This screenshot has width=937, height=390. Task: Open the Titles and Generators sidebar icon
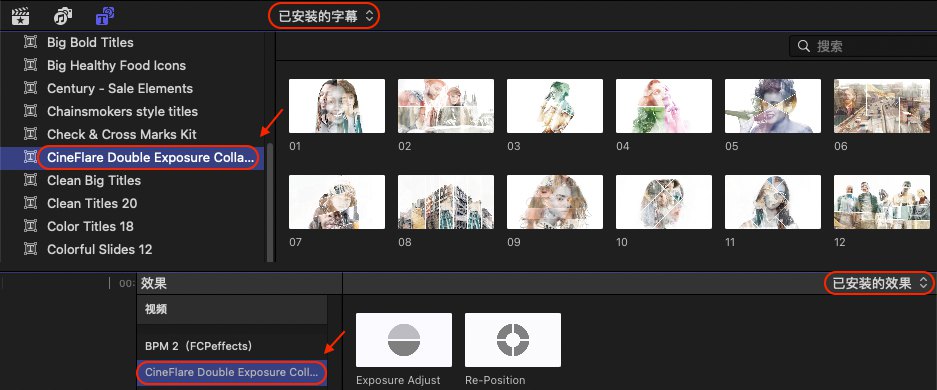pyautogui.click(x=105, y=16)
